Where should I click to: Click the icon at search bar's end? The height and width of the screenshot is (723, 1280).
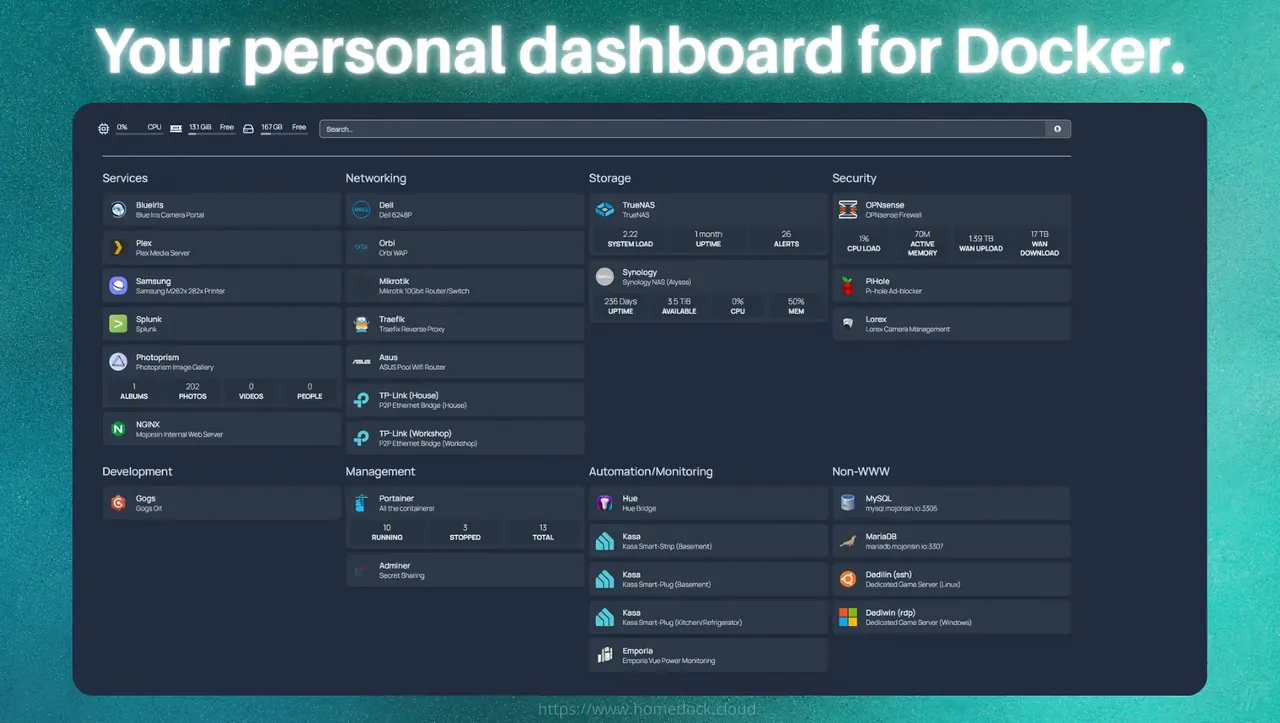[1058, 129]
